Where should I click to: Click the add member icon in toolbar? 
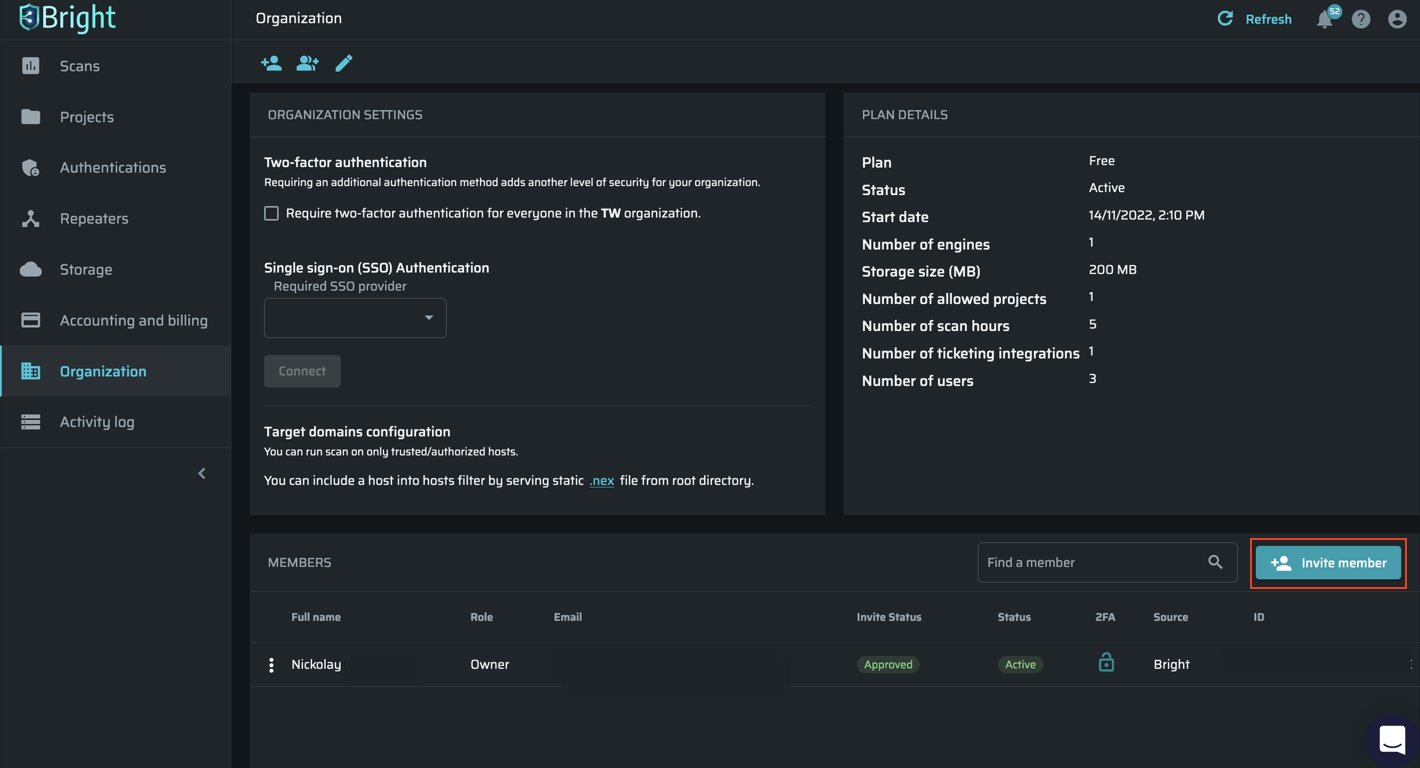click(x=271, y=64)
